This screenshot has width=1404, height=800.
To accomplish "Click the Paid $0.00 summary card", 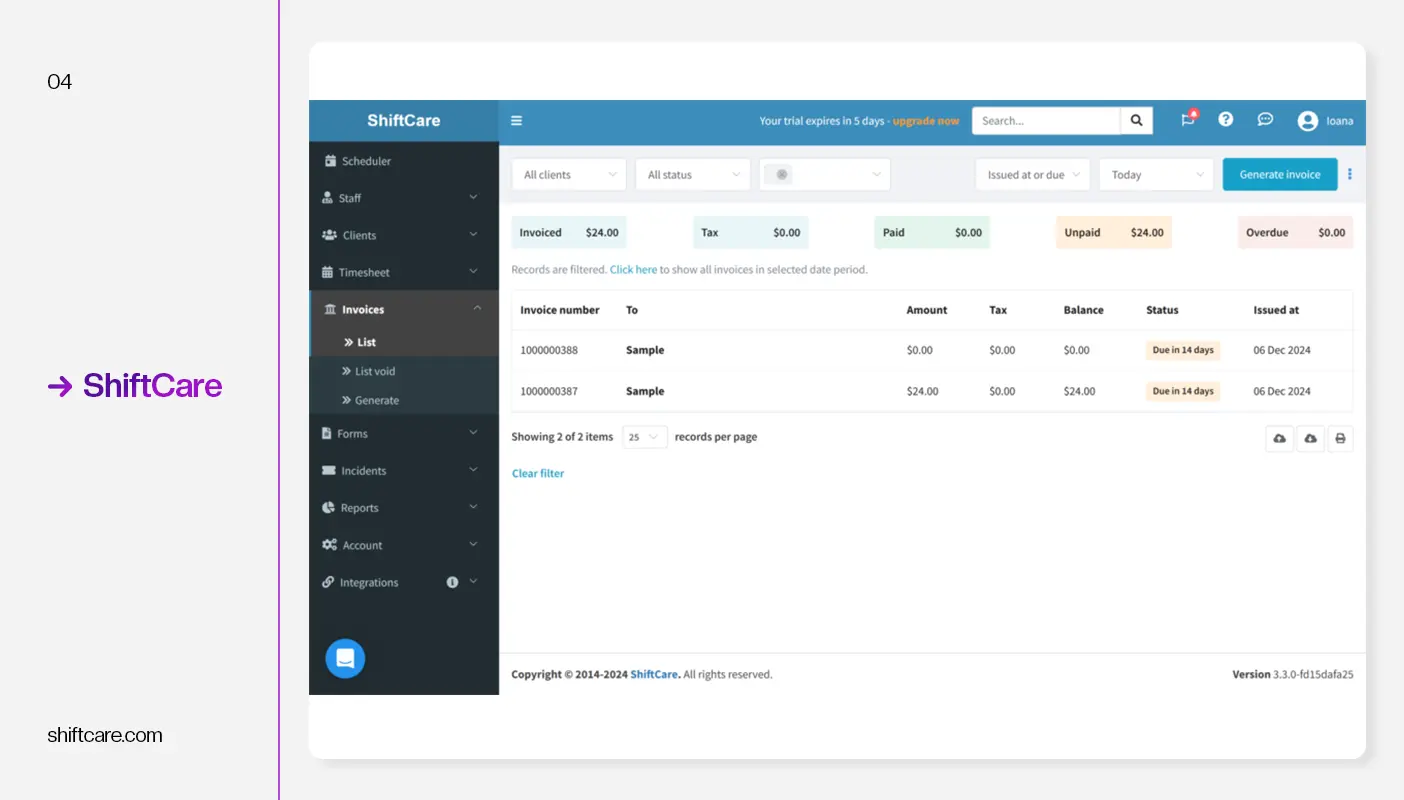I will coord(932,233).
